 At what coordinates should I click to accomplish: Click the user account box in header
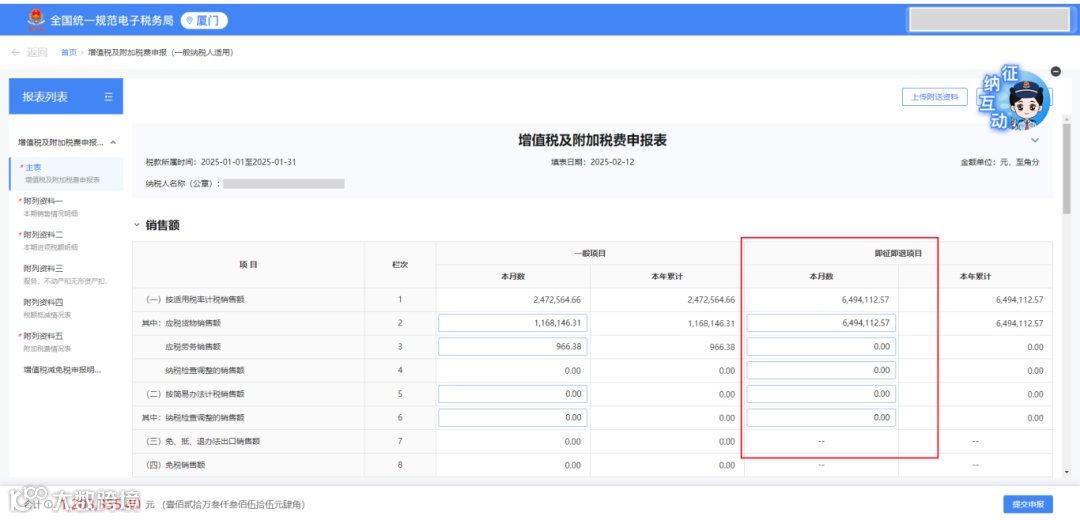point(988,20)
